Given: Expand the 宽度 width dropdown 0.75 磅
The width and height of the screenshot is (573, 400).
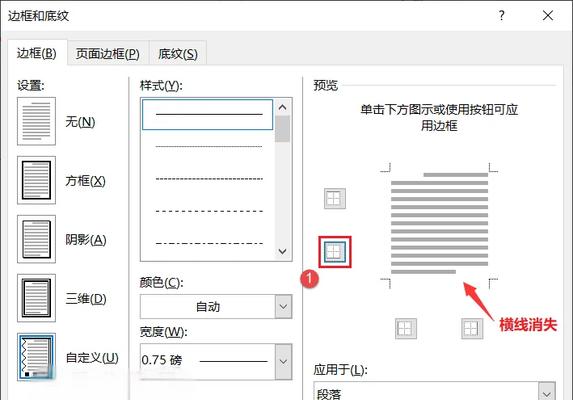Looking at the screenshot, I should (x=216, y=361).
